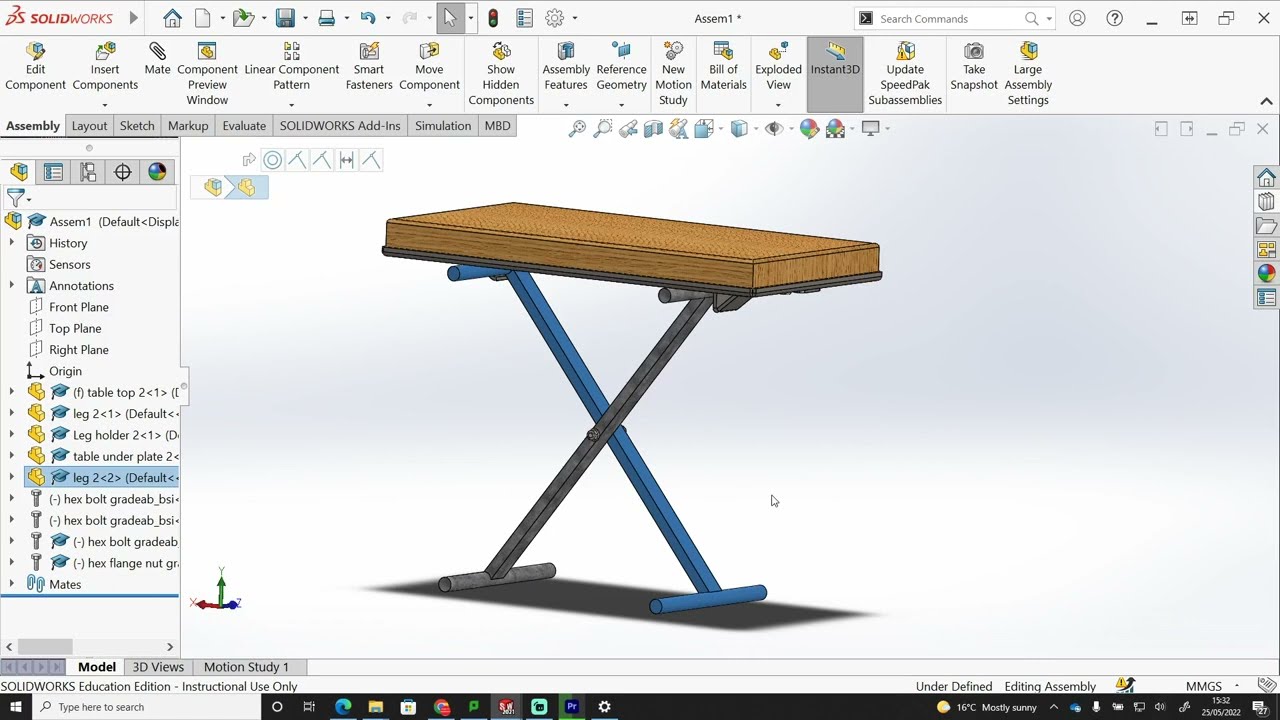Click the taskbar search box
1280x720 pixels.
point(146,707)
